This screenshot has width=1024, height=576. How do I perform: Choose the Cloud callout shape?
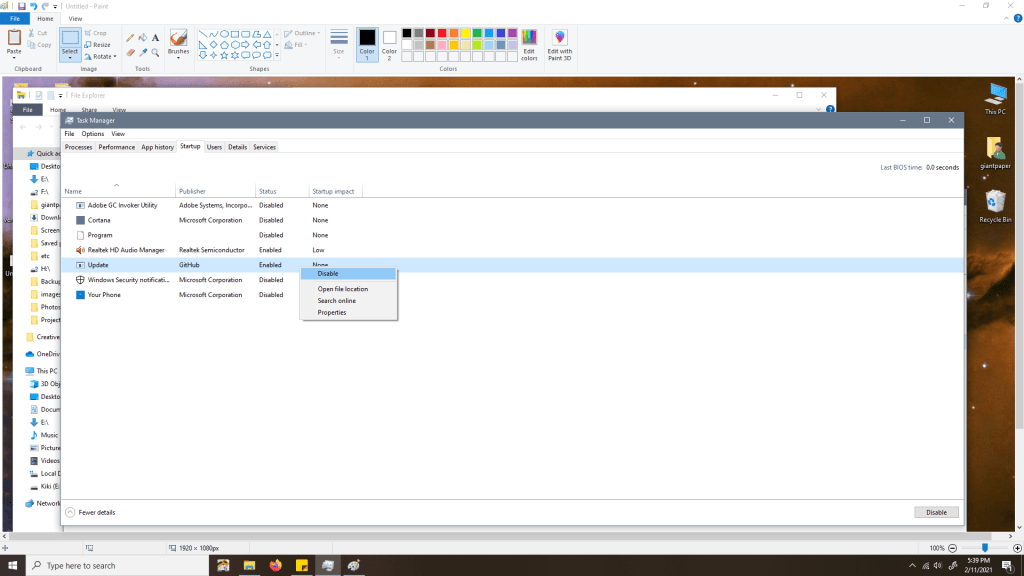(x=267, y=56)
